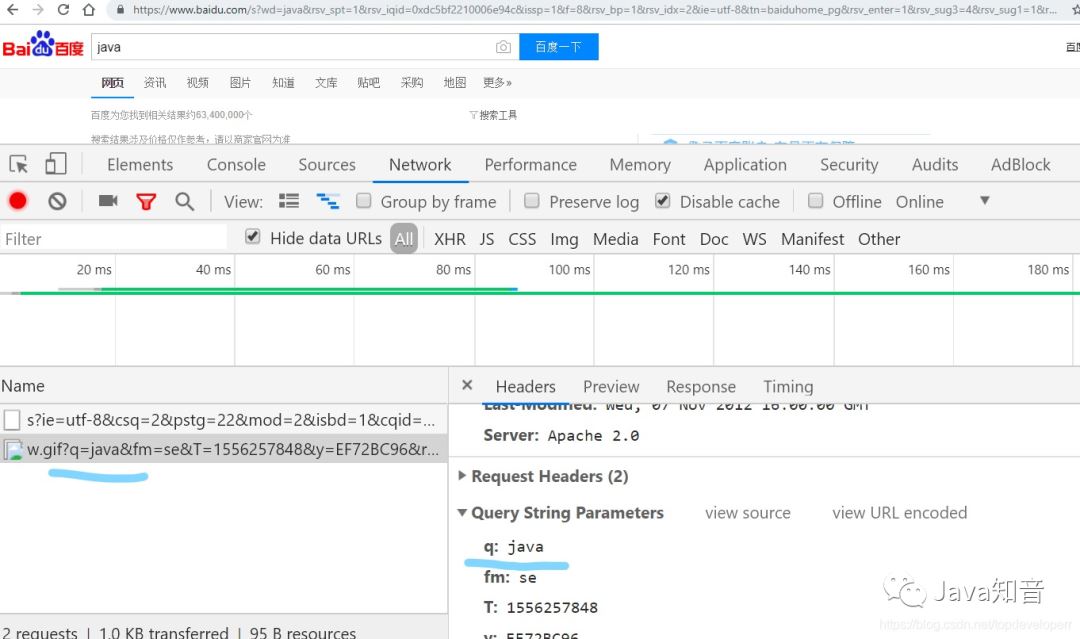Enable Preserve log checkbox
Viewport: 1080px width, 639px height.
coord(531,200)
